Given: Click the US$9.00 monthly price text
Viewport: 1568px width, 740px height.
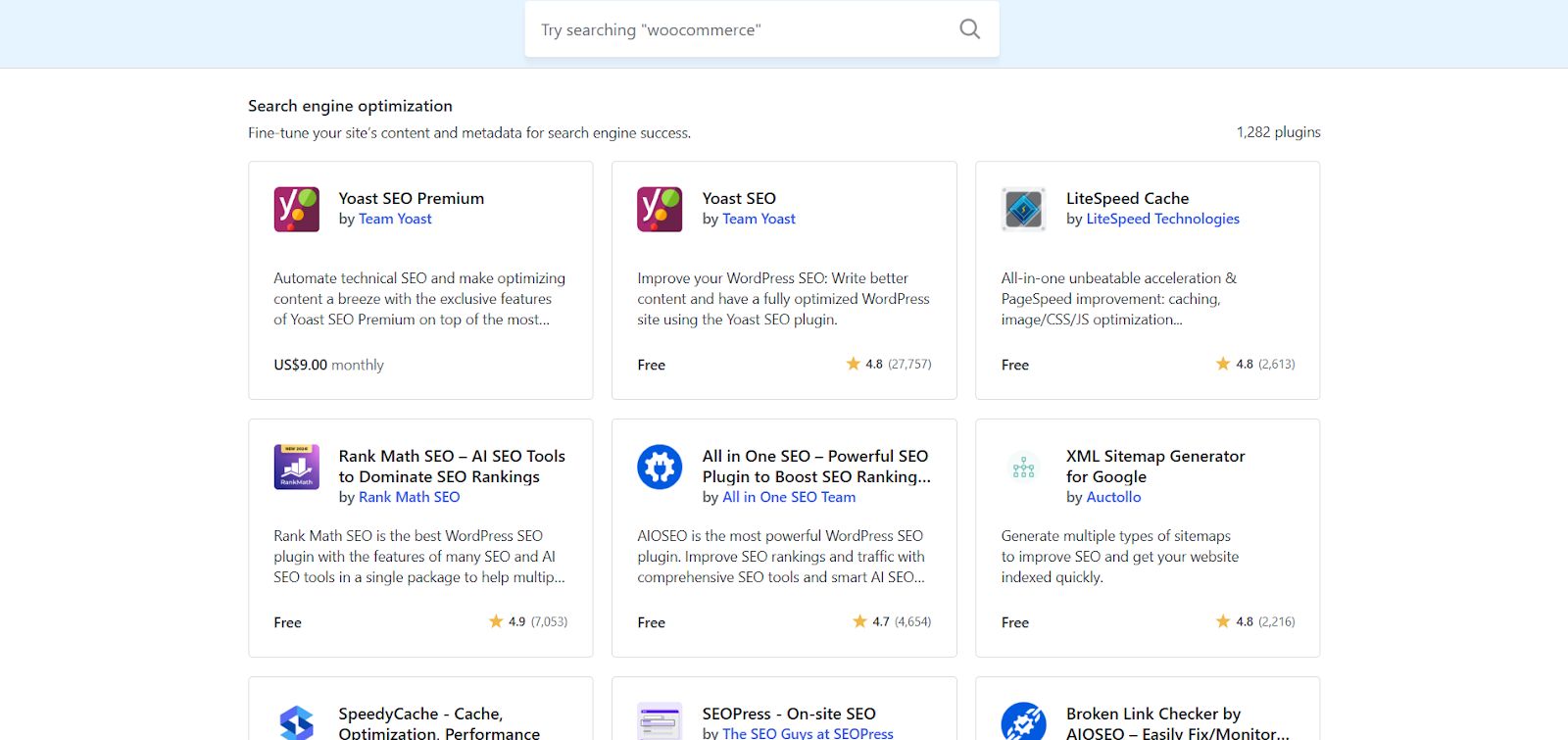Looking at the screenshot, I should pyautogui.click(x=328, y=365).
